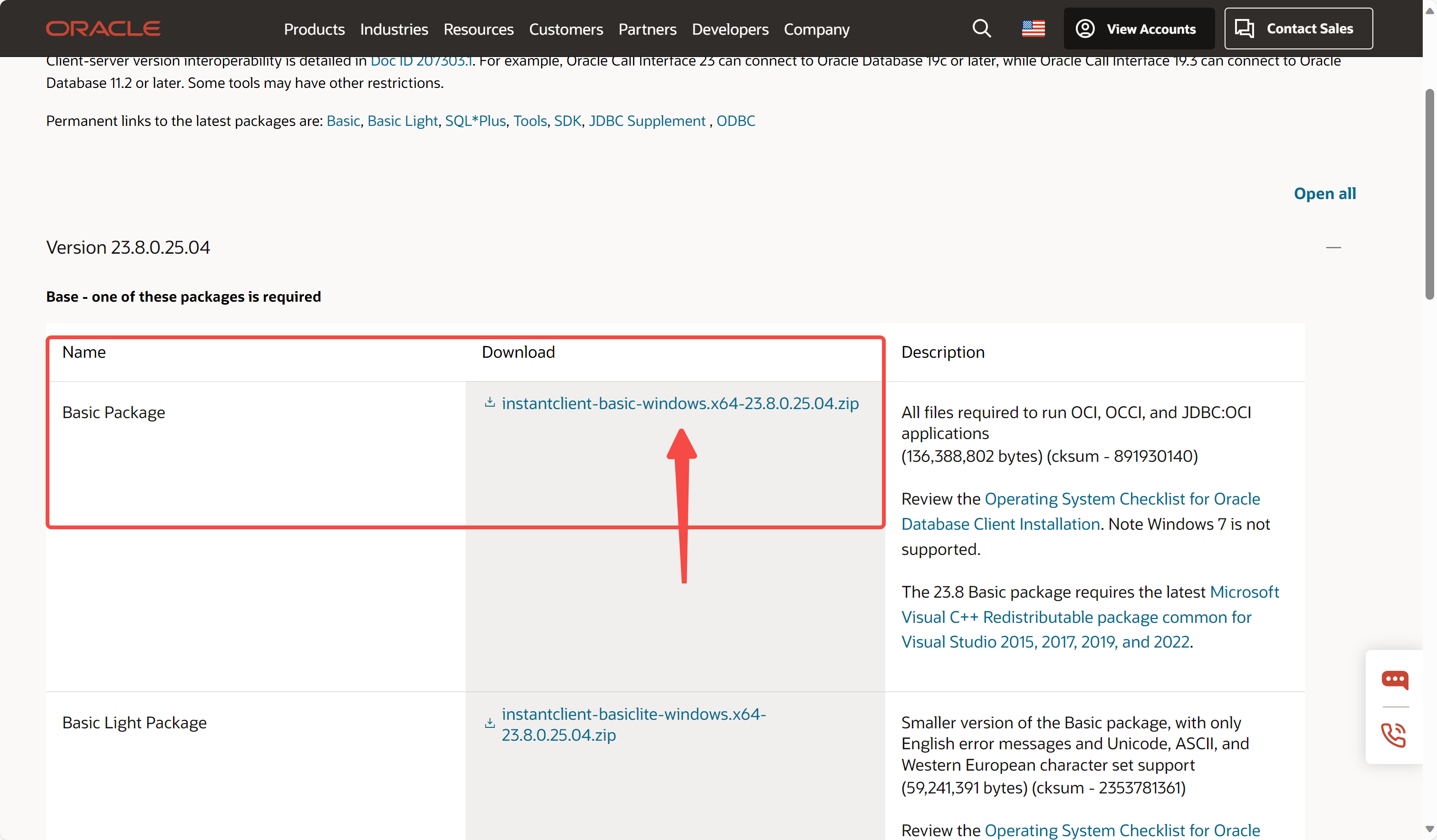Image resolution: width=1437 pixels, height=840 pixels.
Task: Follow the ODBC permanent link
Action: (x=736, y=121)
